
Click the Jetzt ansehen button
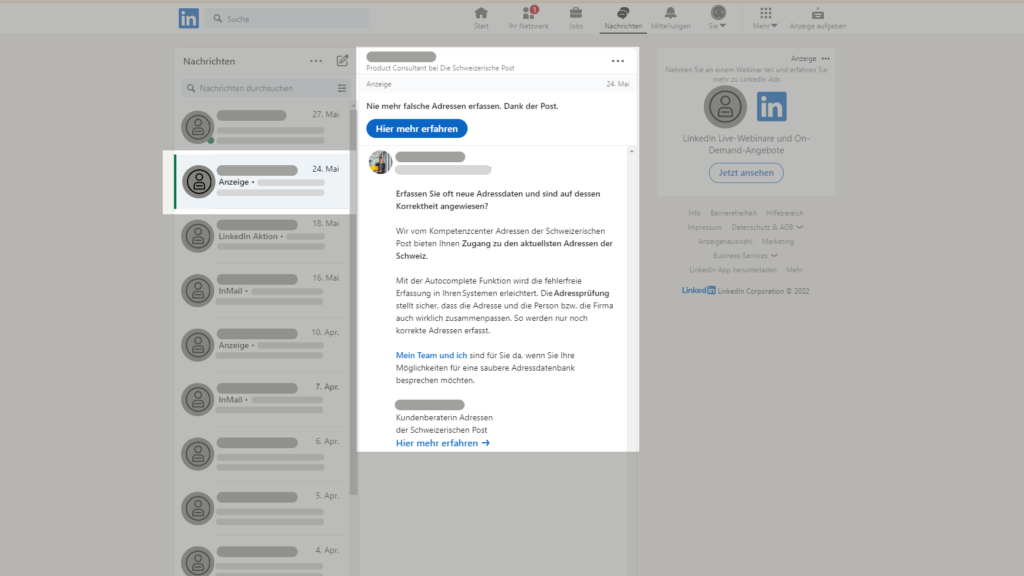(x=746, y=172)
